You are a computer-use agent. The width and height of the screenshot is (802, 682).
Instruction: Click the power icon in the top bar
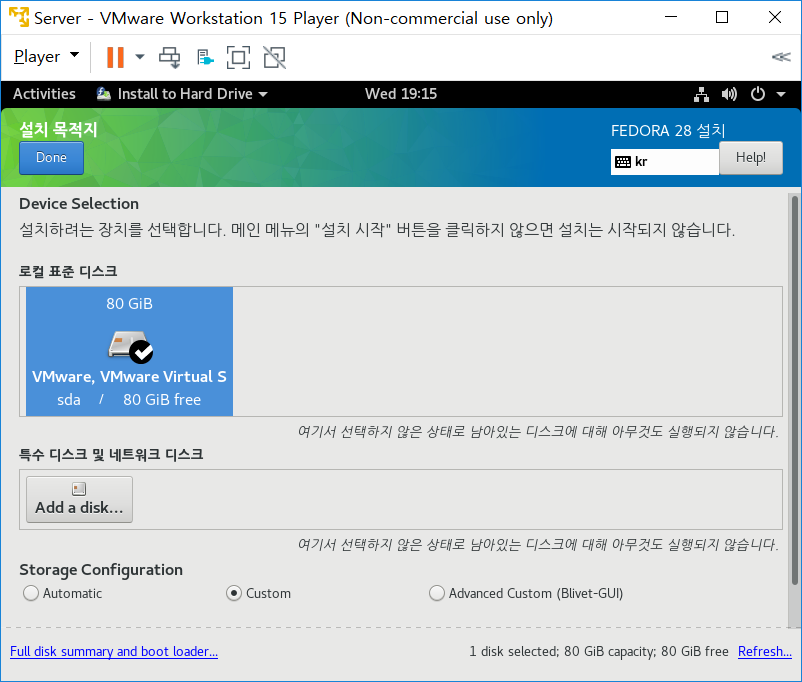click(758, 94)
